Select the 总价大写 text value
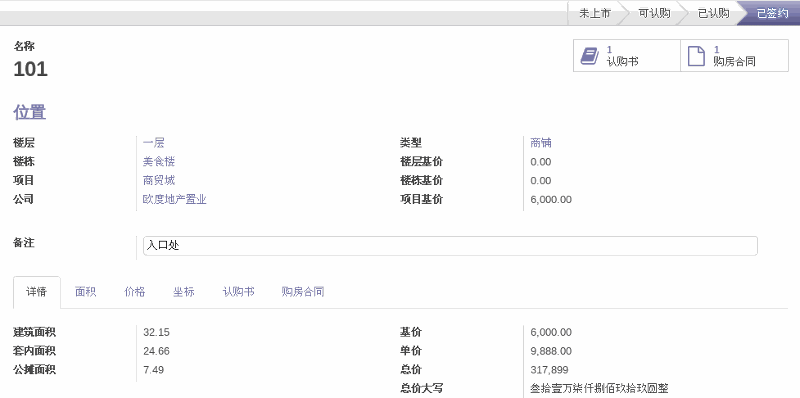Screen dimensions: 800x398 coord(599,389)
